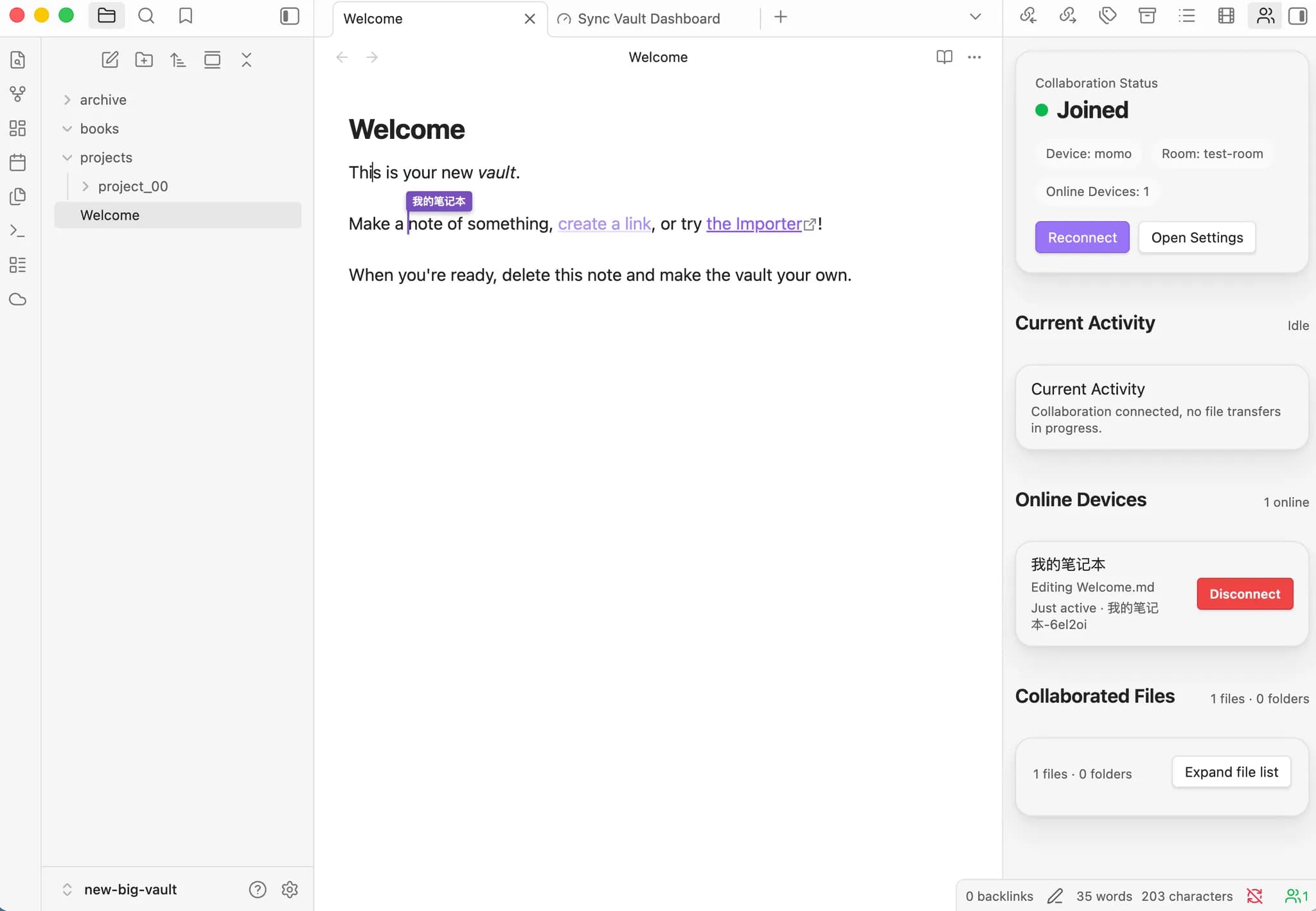
Task: Disconnect the 我的笔记本 device
Action: click(1245, 594)
